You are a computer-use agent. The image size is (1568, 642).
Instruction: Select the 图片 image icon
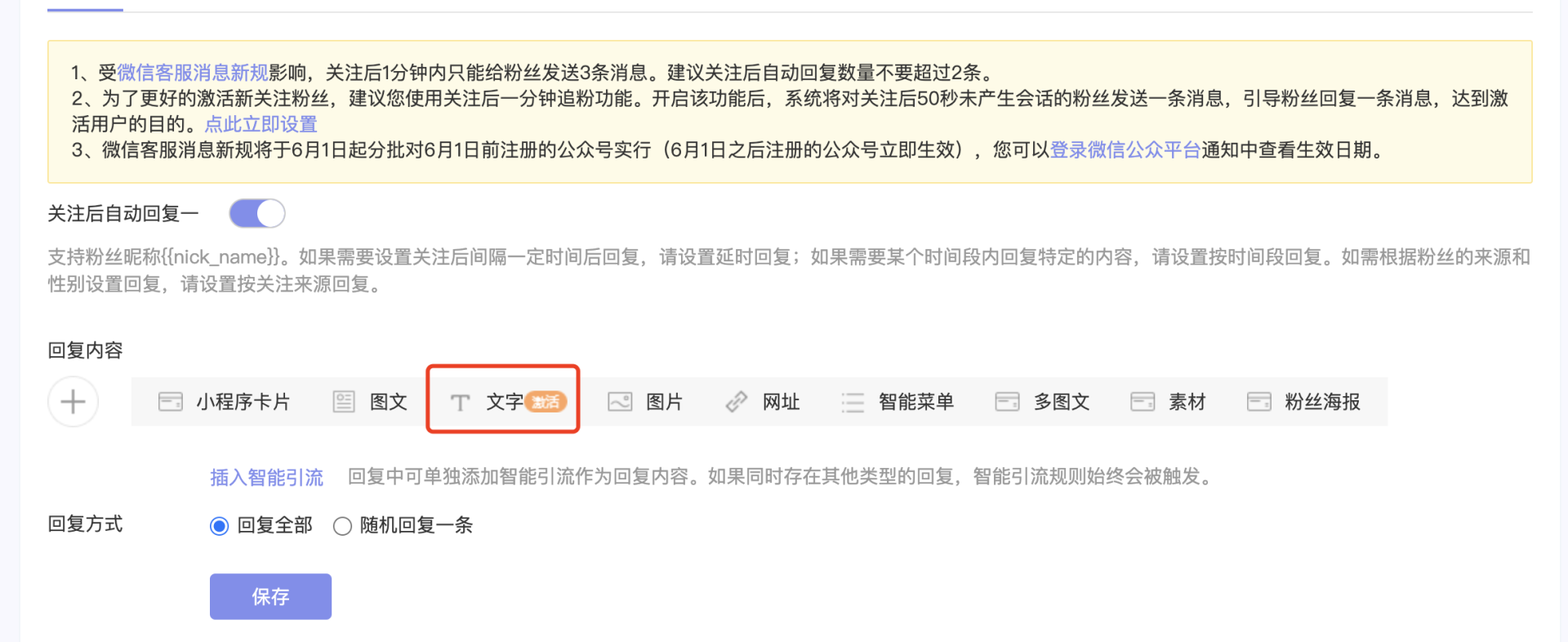[620, 402]
